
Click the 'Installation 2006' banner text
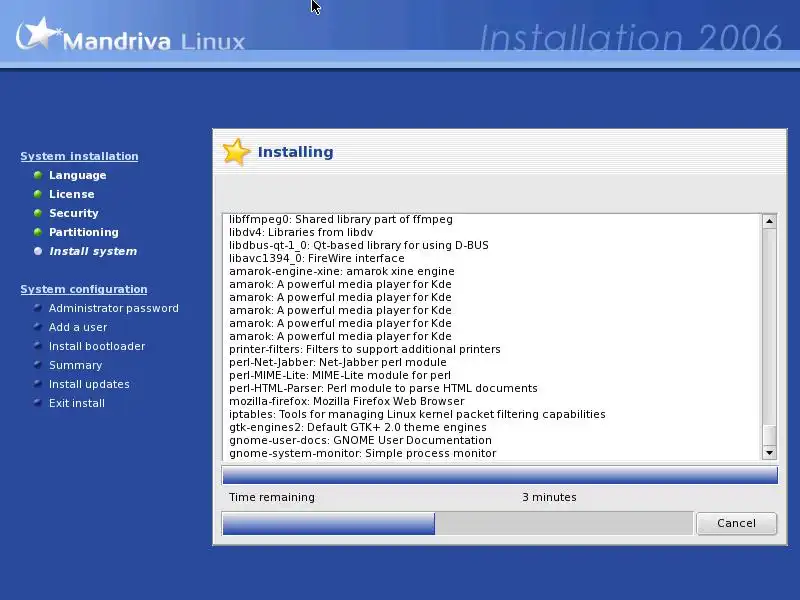point(631,37)
